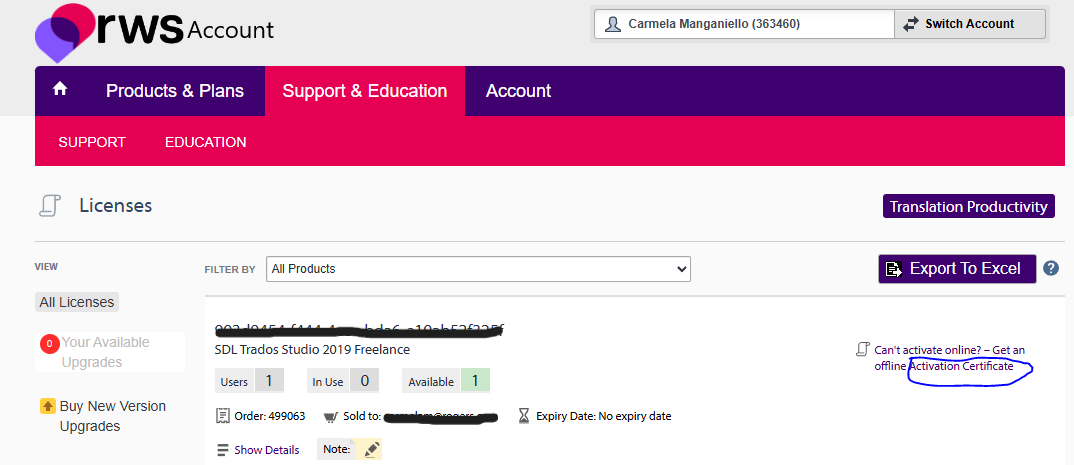Viewport: 1074px width, 465px height.
Task: Click the red 0 upgrades badge
Action: [x=50, y=344]
